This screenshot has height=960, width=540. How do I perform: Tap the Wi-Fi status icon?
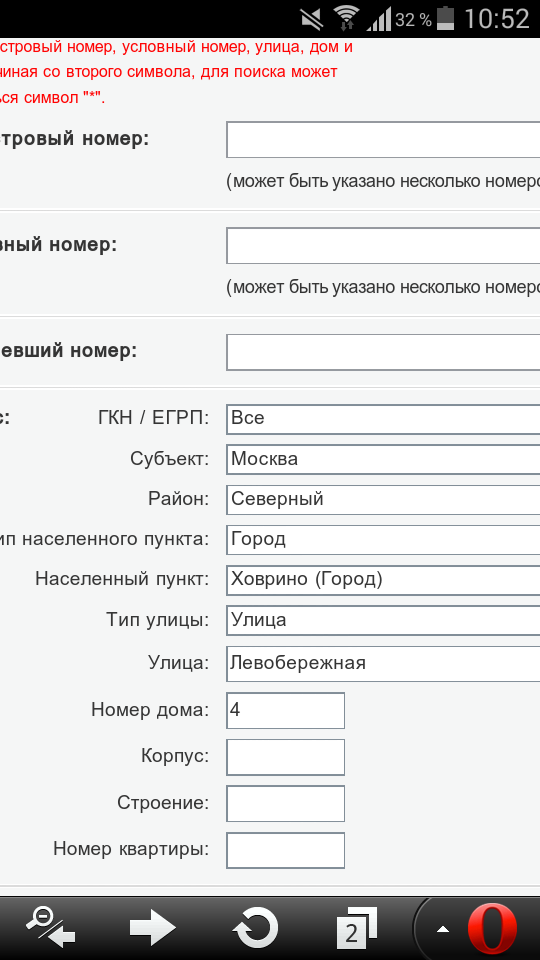click(x=347, y=18)
